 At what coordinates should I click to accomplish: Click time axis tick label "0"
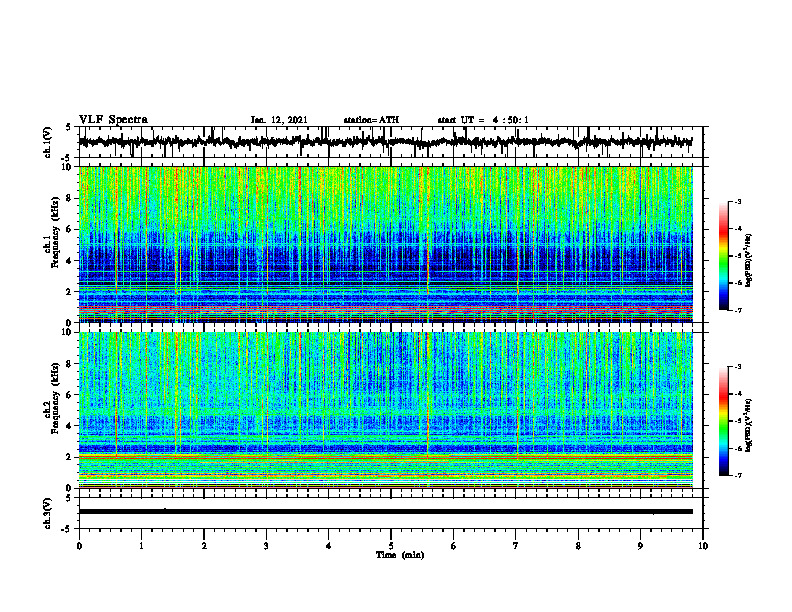pos(79,546)
